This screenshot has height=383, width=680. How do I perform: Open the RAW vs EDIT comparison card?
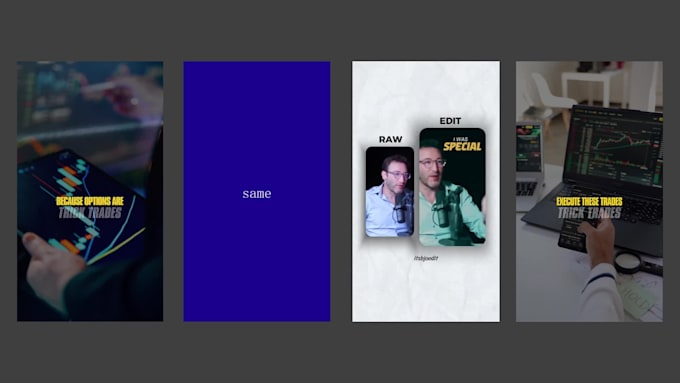(426, 191)
